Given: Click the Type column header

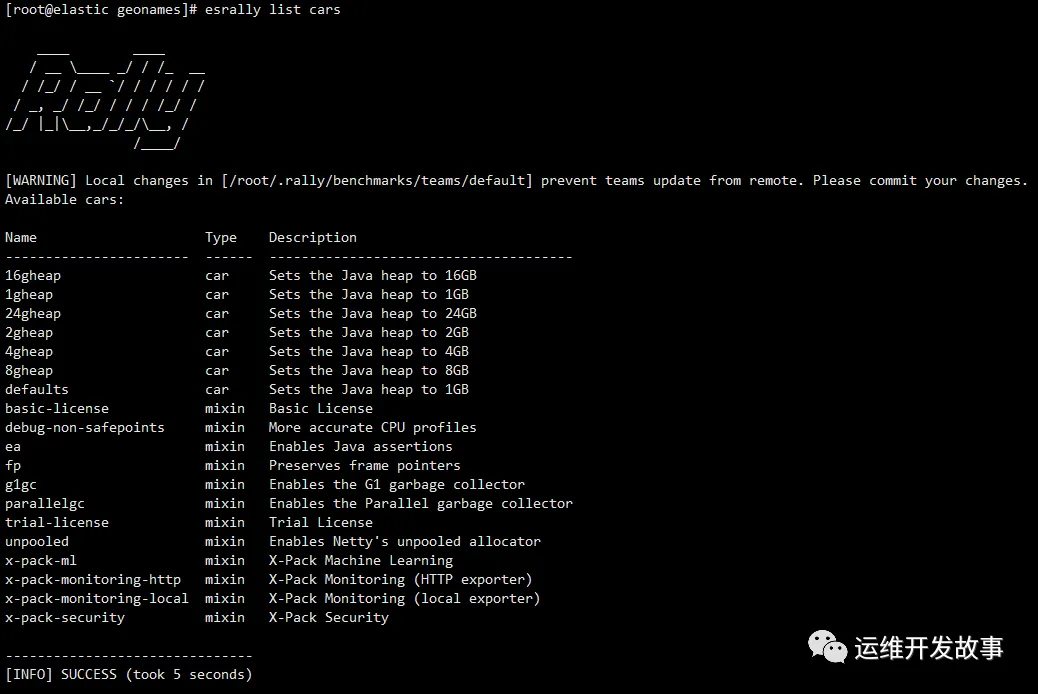Looking at the screenshot, I should (221, 237).
